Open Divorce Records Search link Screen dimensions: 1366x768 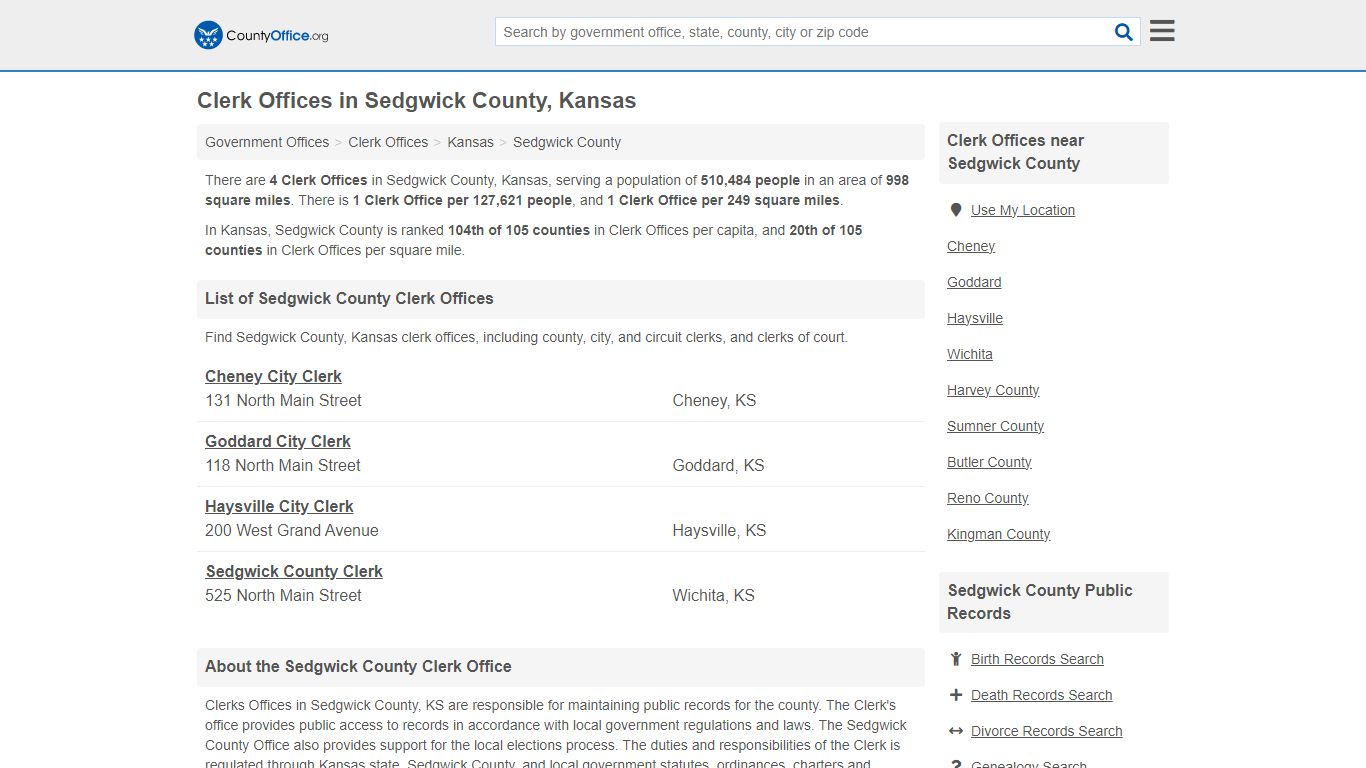[1046, 731]
